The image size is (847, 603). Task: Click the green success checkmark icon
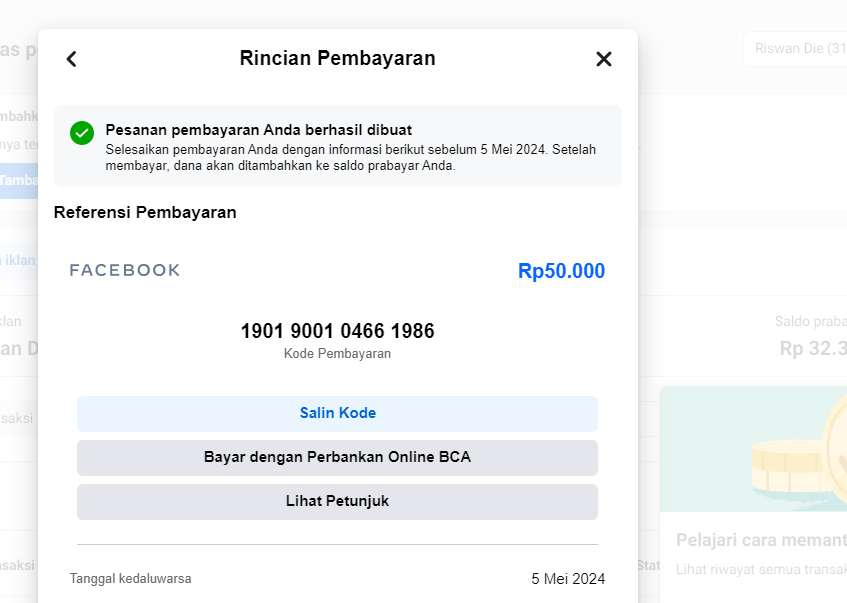(82, 133)
